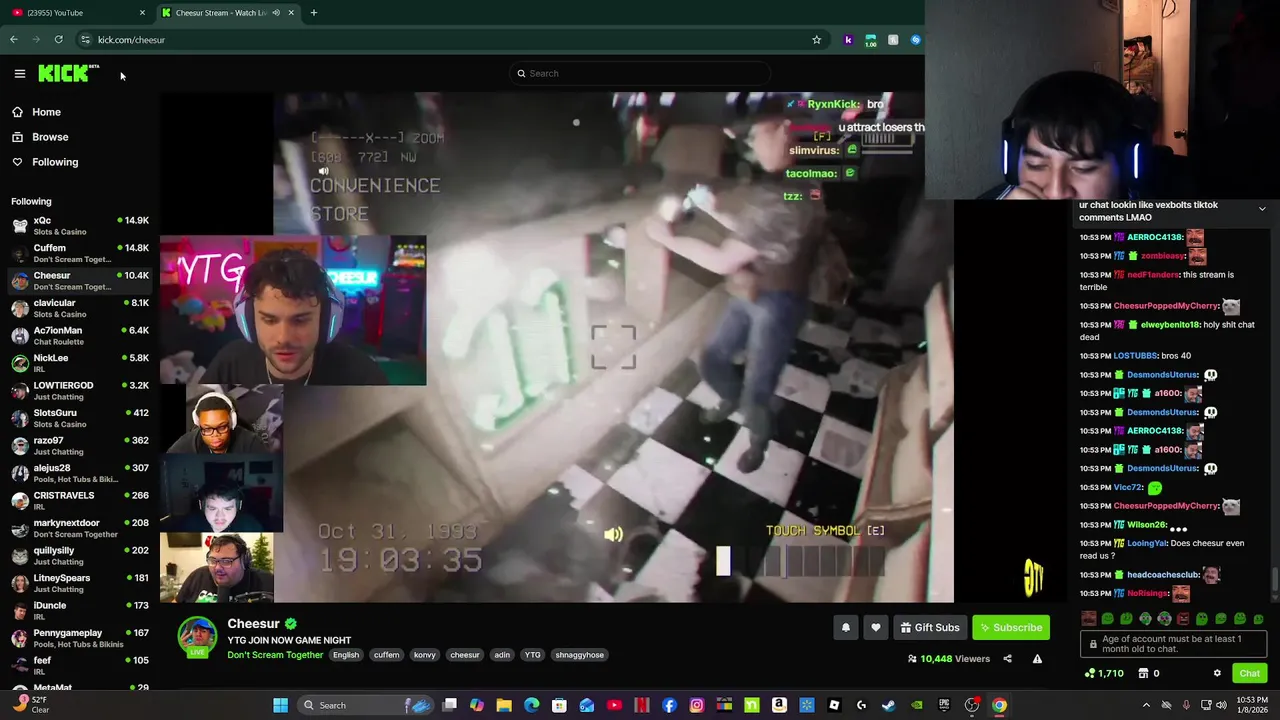The width and height of the screenshot is (1280, 720).
Task: Go back in browser history
Action: [x=14, y=40]
